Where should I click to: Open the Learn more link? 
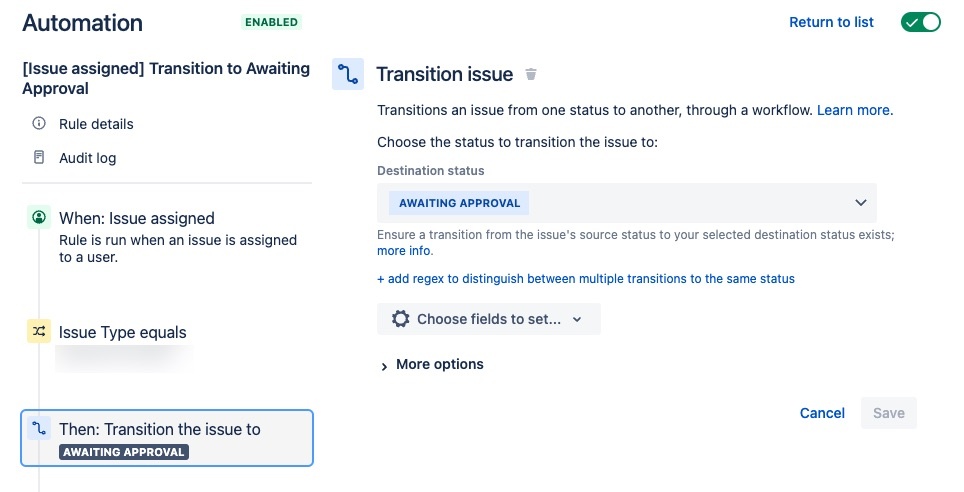tap(853, 110)
